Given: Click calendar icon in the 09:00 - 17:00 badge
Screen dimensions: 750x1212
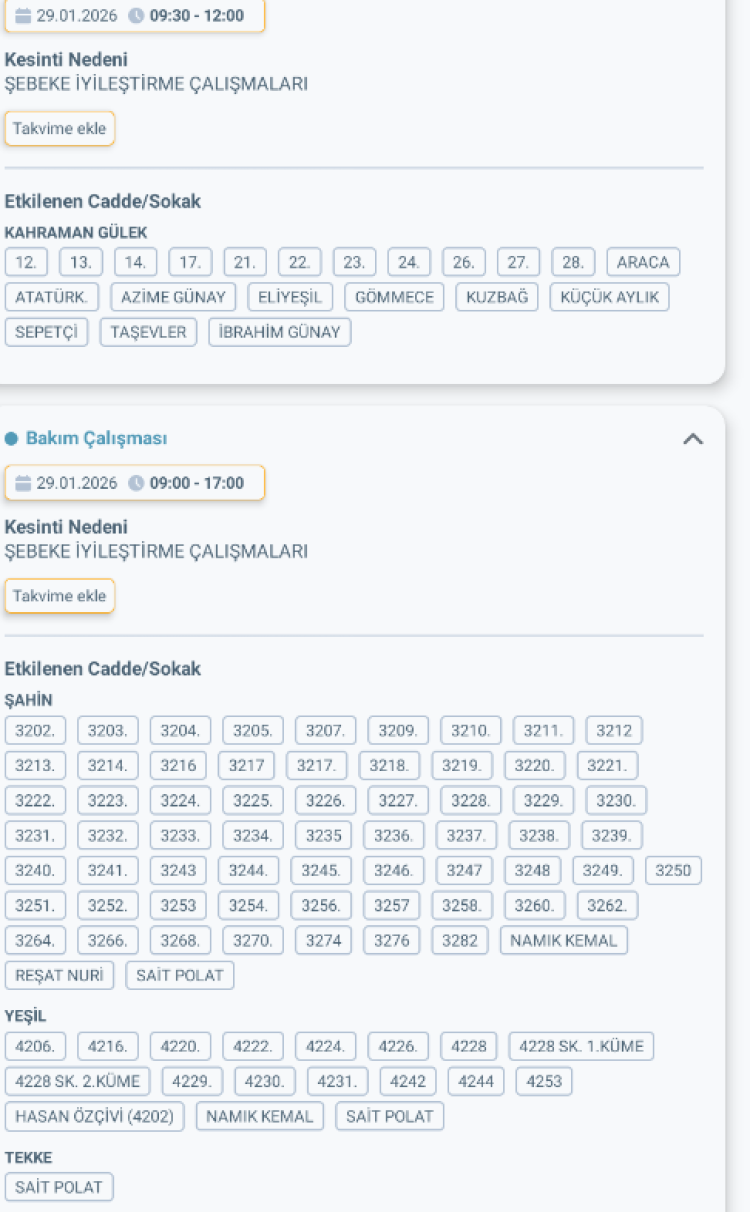Looking at the screenshot, I should 22,483.
